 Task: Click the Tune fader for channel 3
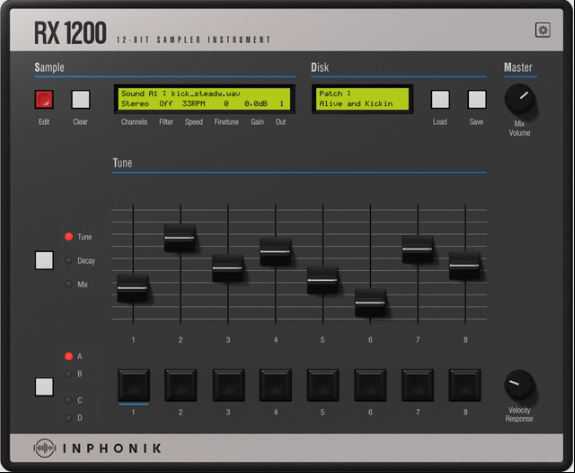(x=228, y=268)
